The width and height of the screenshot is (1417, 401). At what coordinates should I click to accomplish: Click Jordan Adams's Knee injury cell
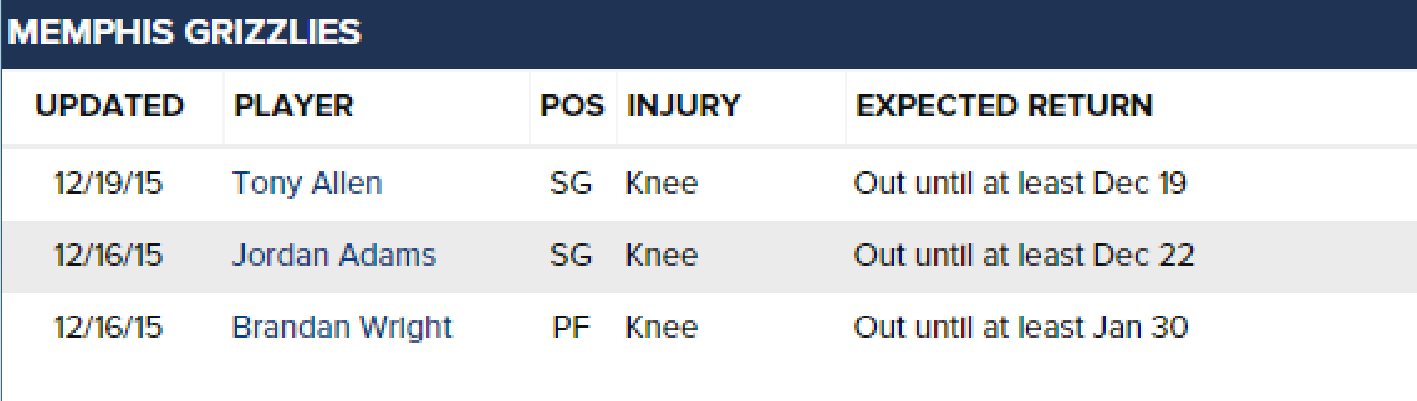[x=661, y=256]
